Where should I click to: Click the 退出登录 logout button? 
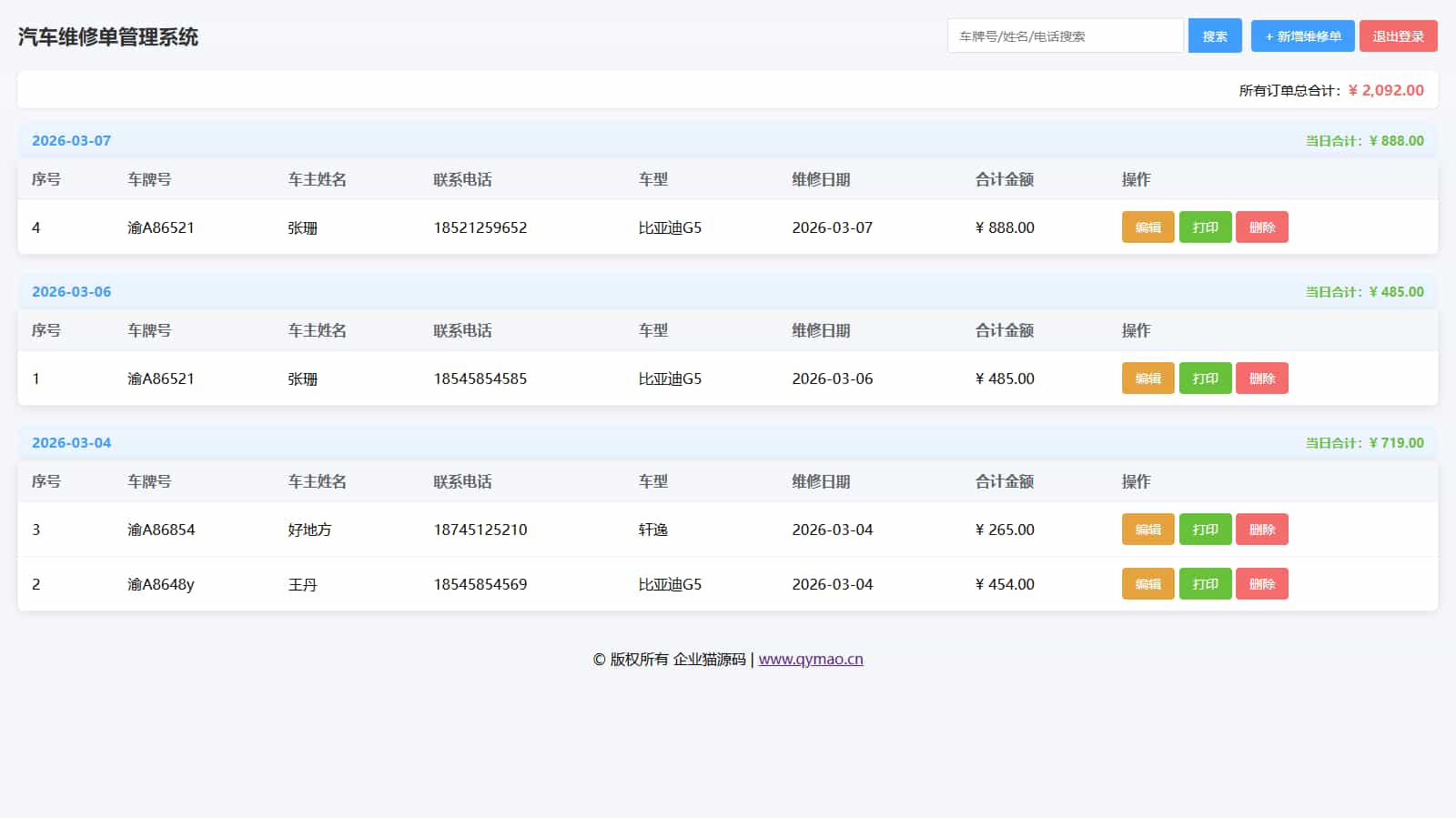[x=1398, y=36]
